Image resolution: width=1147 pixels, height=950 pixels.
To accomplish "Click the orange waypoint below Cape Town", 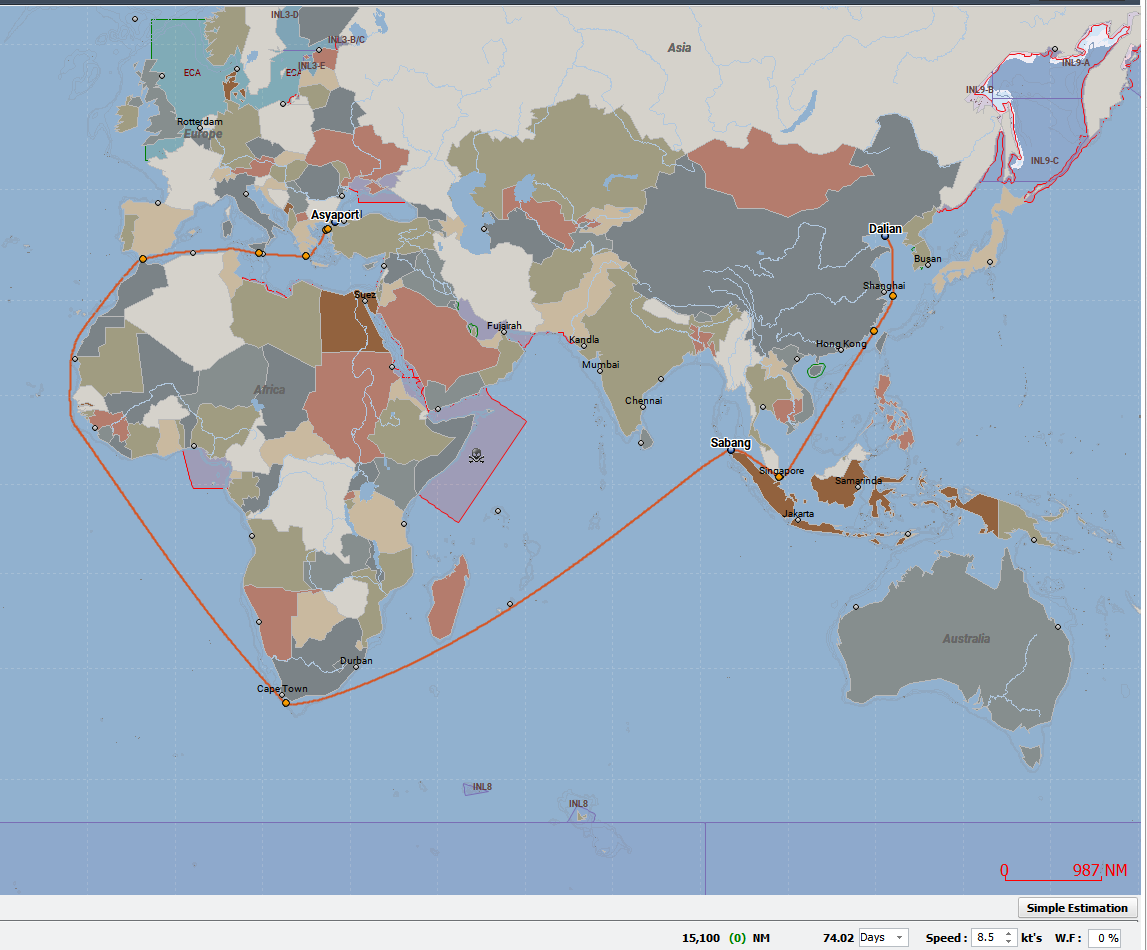I will pos(286,703).
